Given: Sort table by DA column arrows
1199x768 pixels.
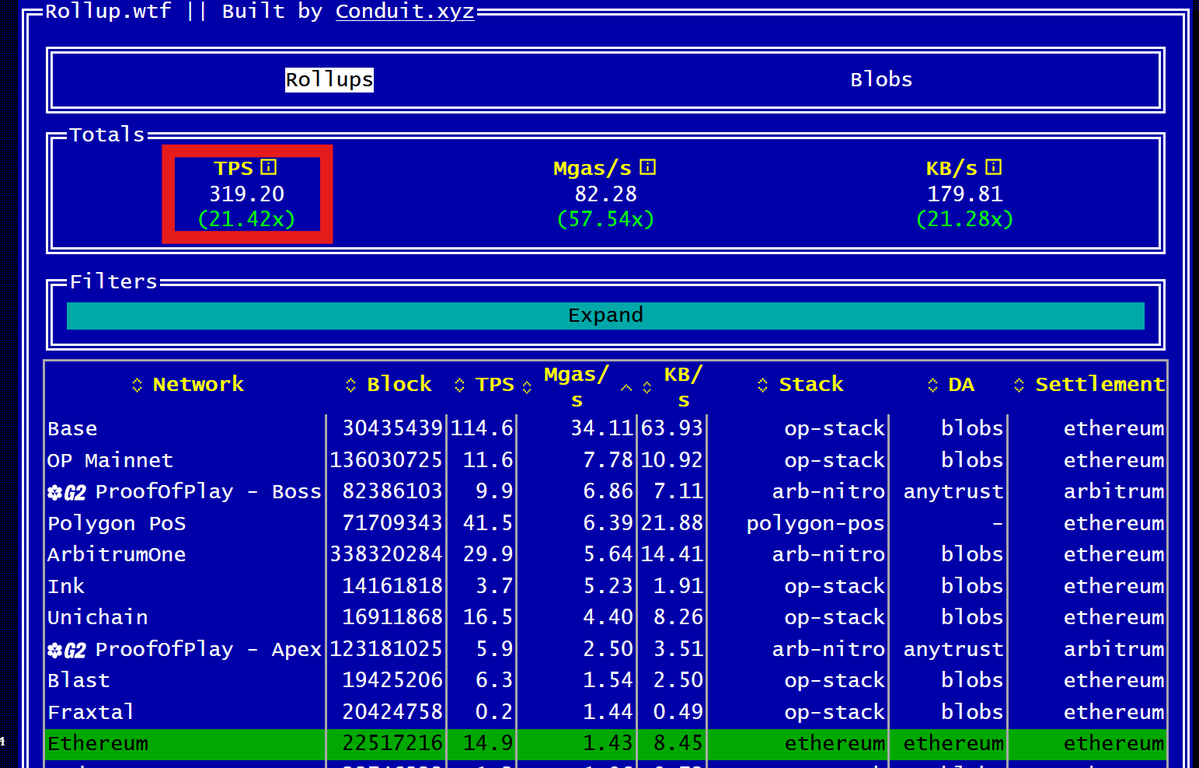Looking at the screenshot, I should coord(932,385).
